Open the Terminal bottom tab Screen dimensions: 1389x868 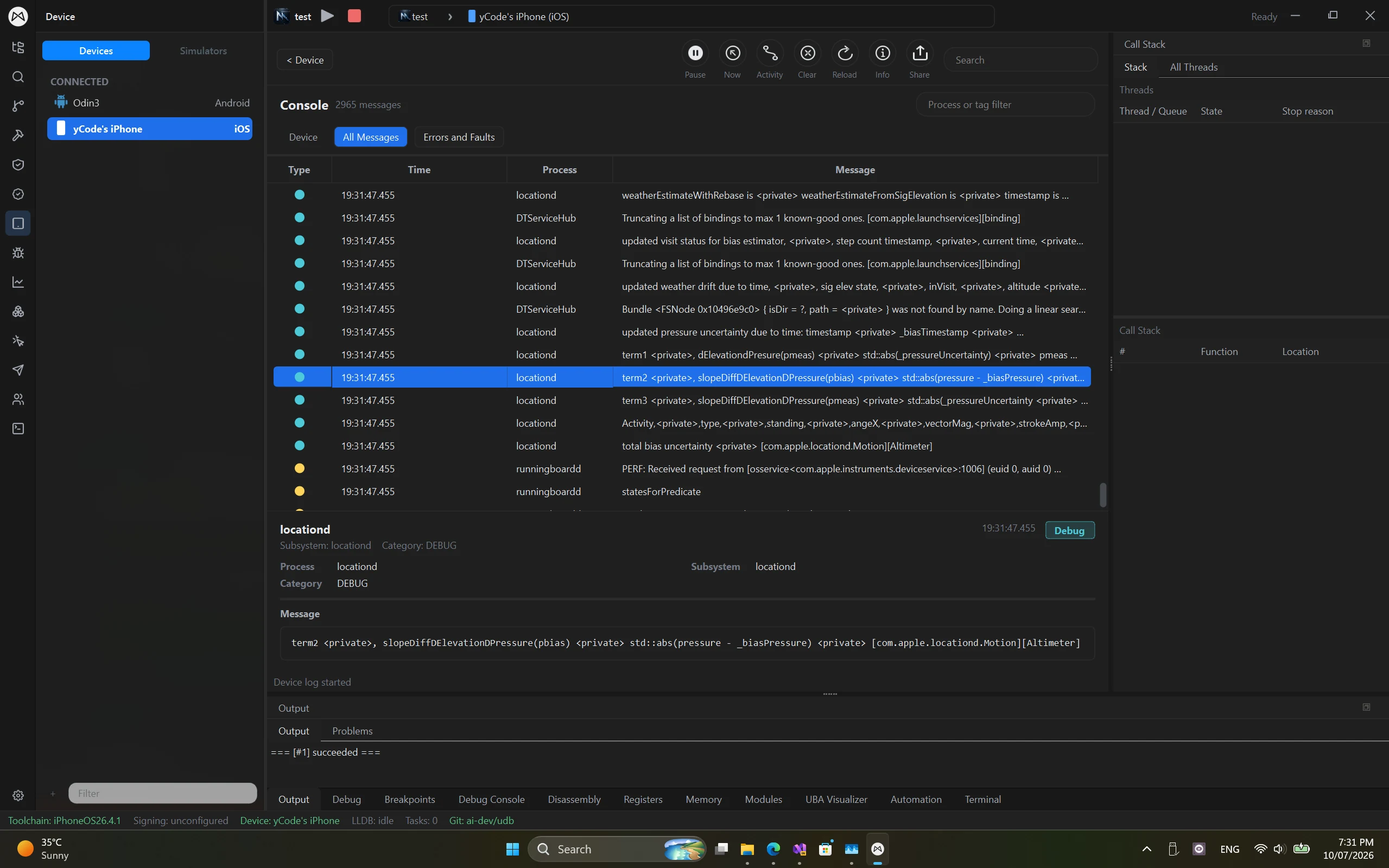[x=982, y=799]
